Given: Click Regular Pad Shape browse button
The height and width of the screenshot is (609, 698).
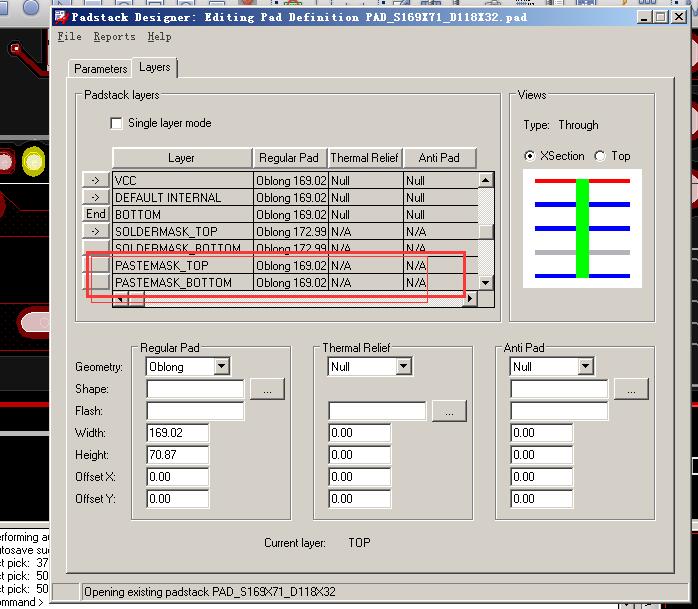Looking at the screenshot, I should tap(267, 389).
